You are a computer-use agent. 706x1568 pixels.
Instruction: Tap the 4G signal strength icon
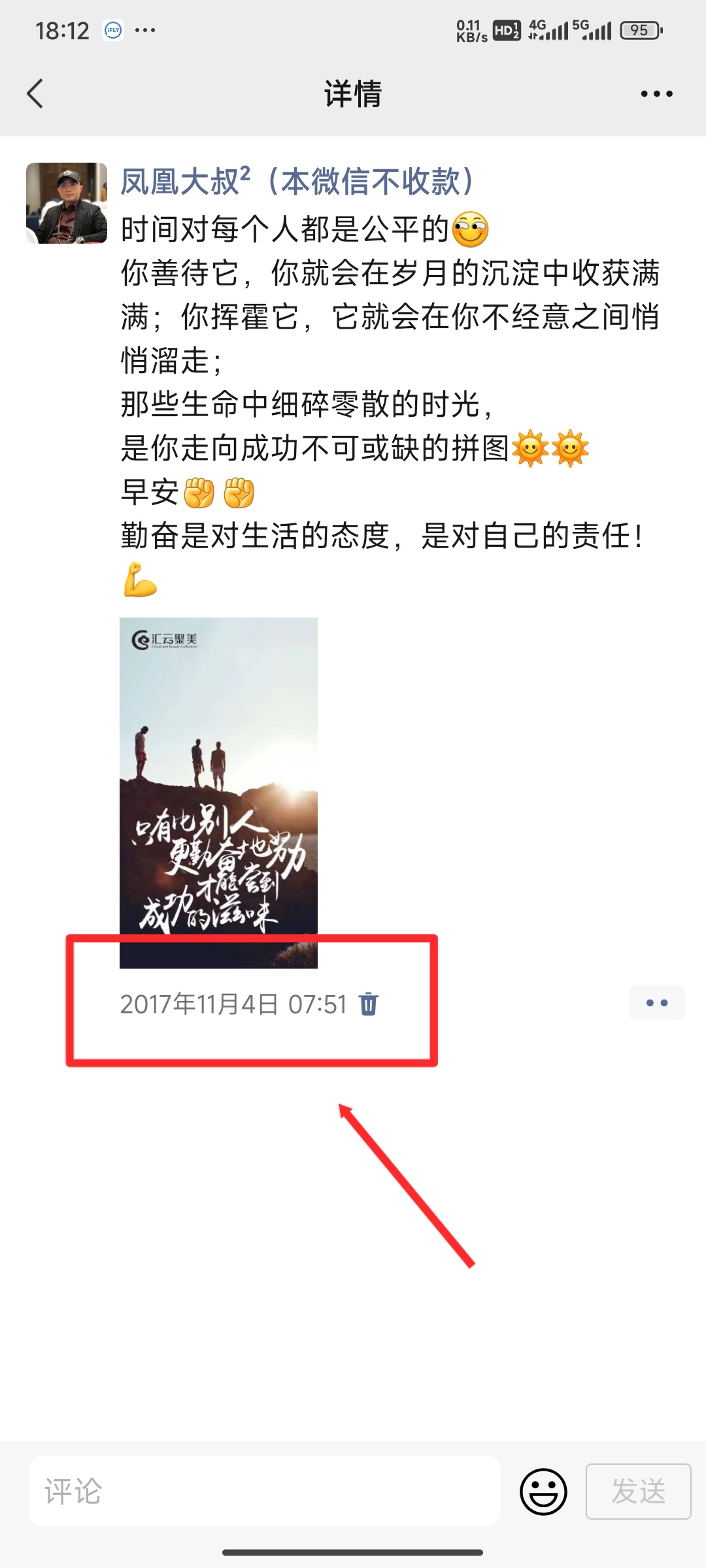pos(548,30)
